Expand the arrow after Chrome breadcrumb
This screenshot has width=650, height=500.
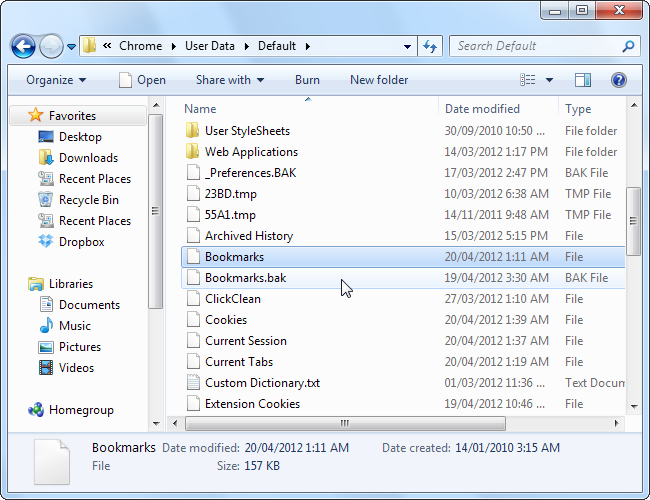tap(174, 46)
